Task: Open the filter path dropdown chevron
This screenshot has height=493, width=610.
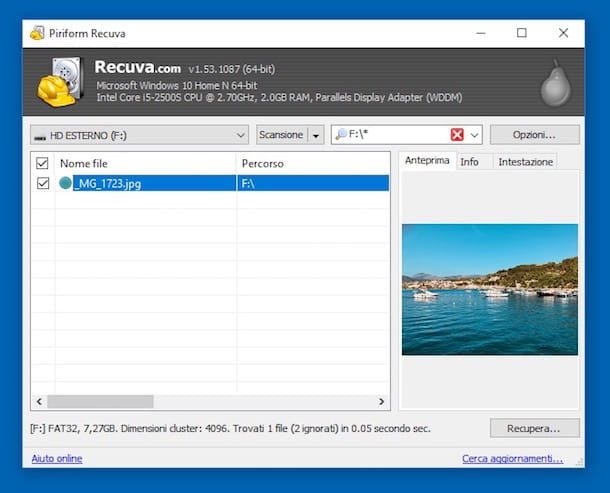Action: click(474, 135)
